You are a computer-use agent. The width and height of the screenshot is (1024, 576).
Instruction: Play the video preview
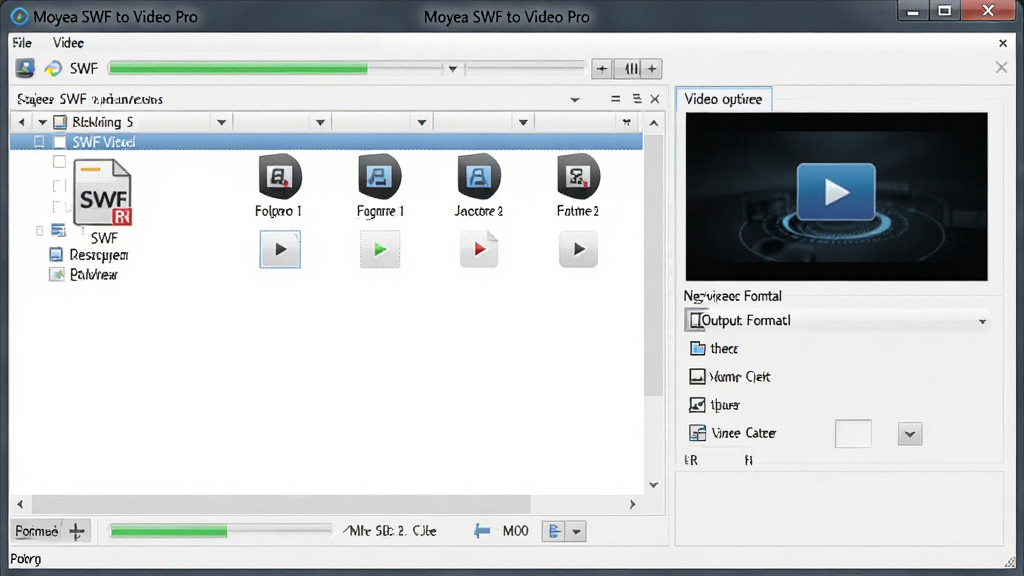[836, 192]
